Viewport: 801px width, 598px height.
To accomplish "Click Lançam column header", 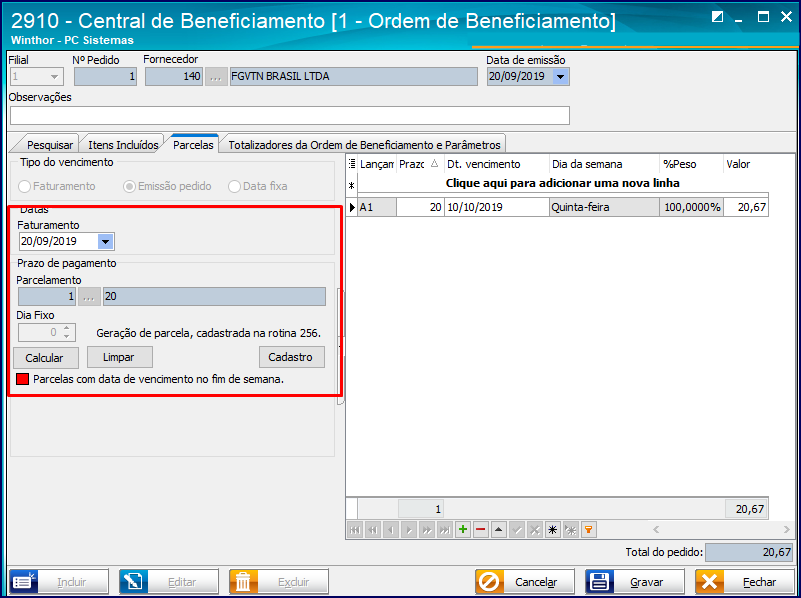I will 376,164.
